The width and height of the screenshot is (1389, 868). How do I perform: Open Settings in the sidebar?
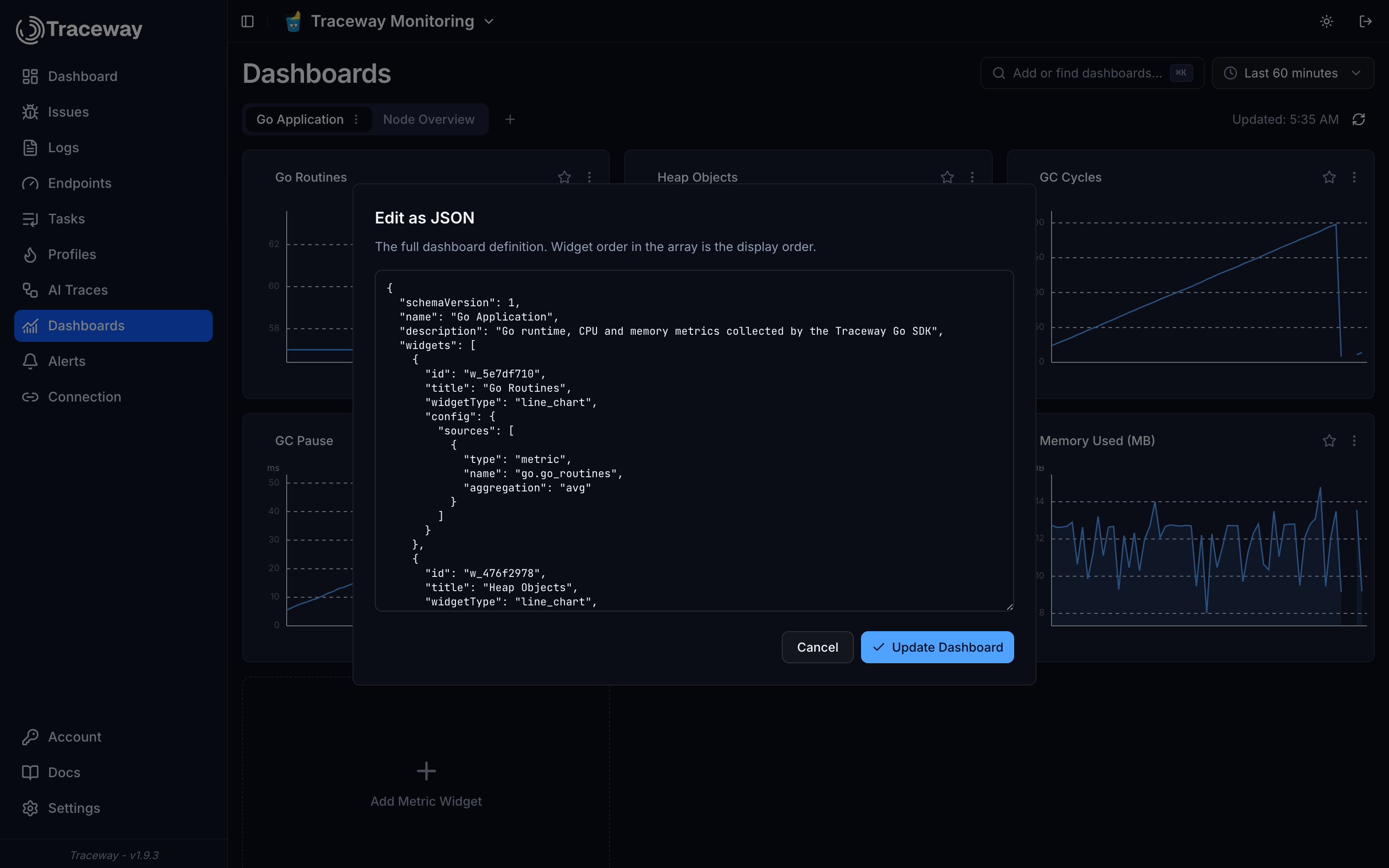113,808
